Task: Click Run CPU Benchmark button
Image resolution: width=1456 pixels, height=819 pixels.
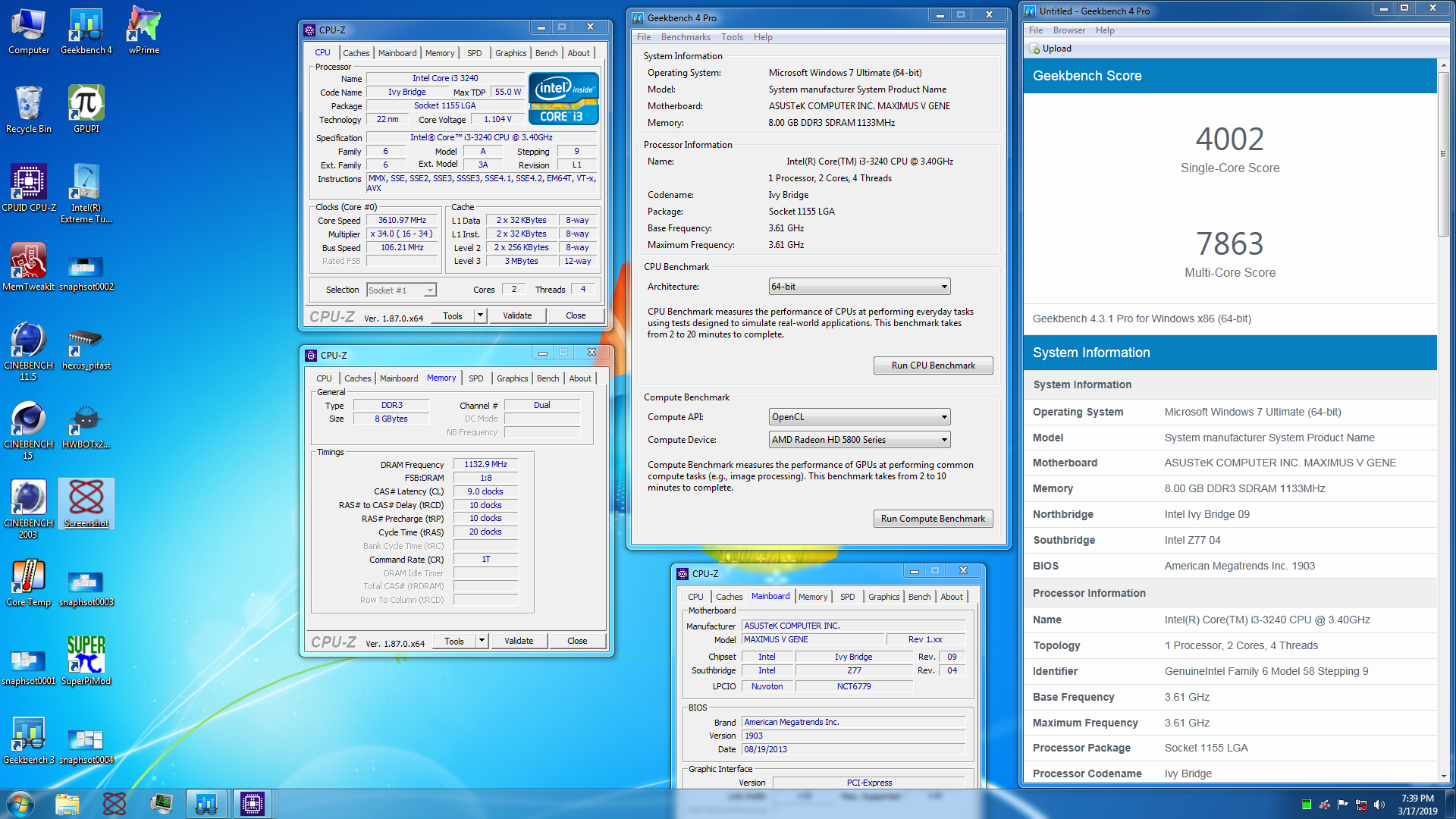Action: point(933,366)
